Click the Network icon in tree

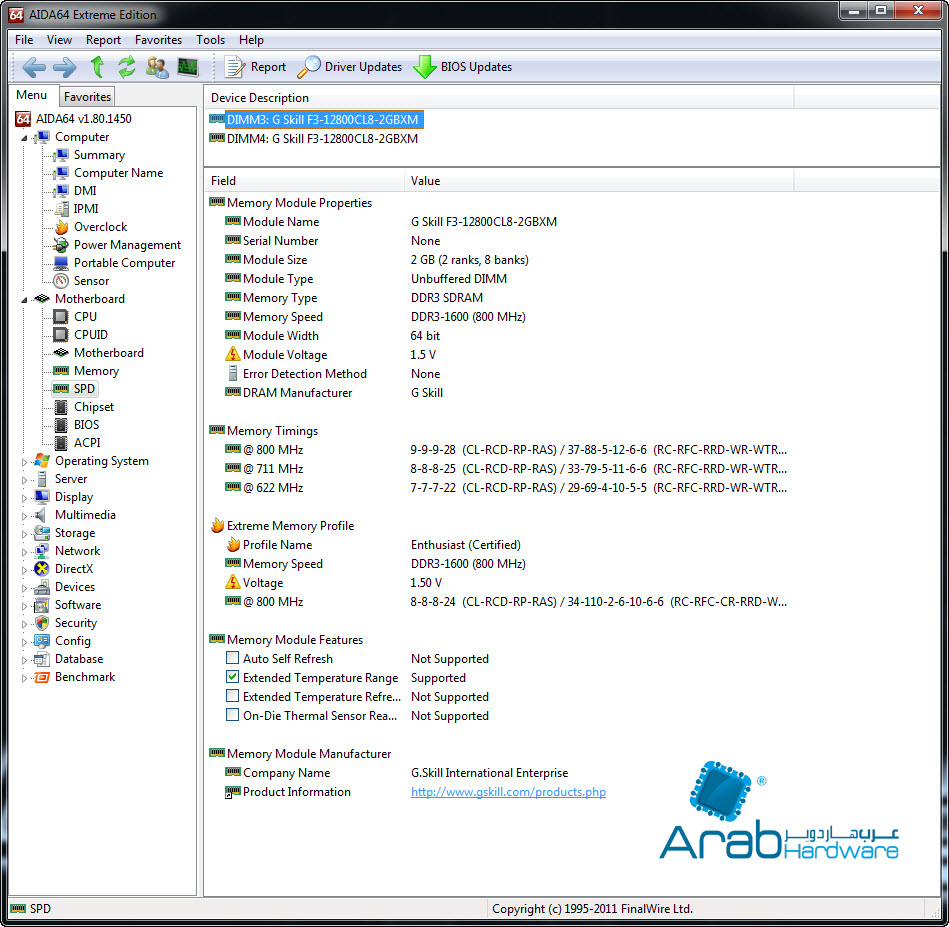42,551
